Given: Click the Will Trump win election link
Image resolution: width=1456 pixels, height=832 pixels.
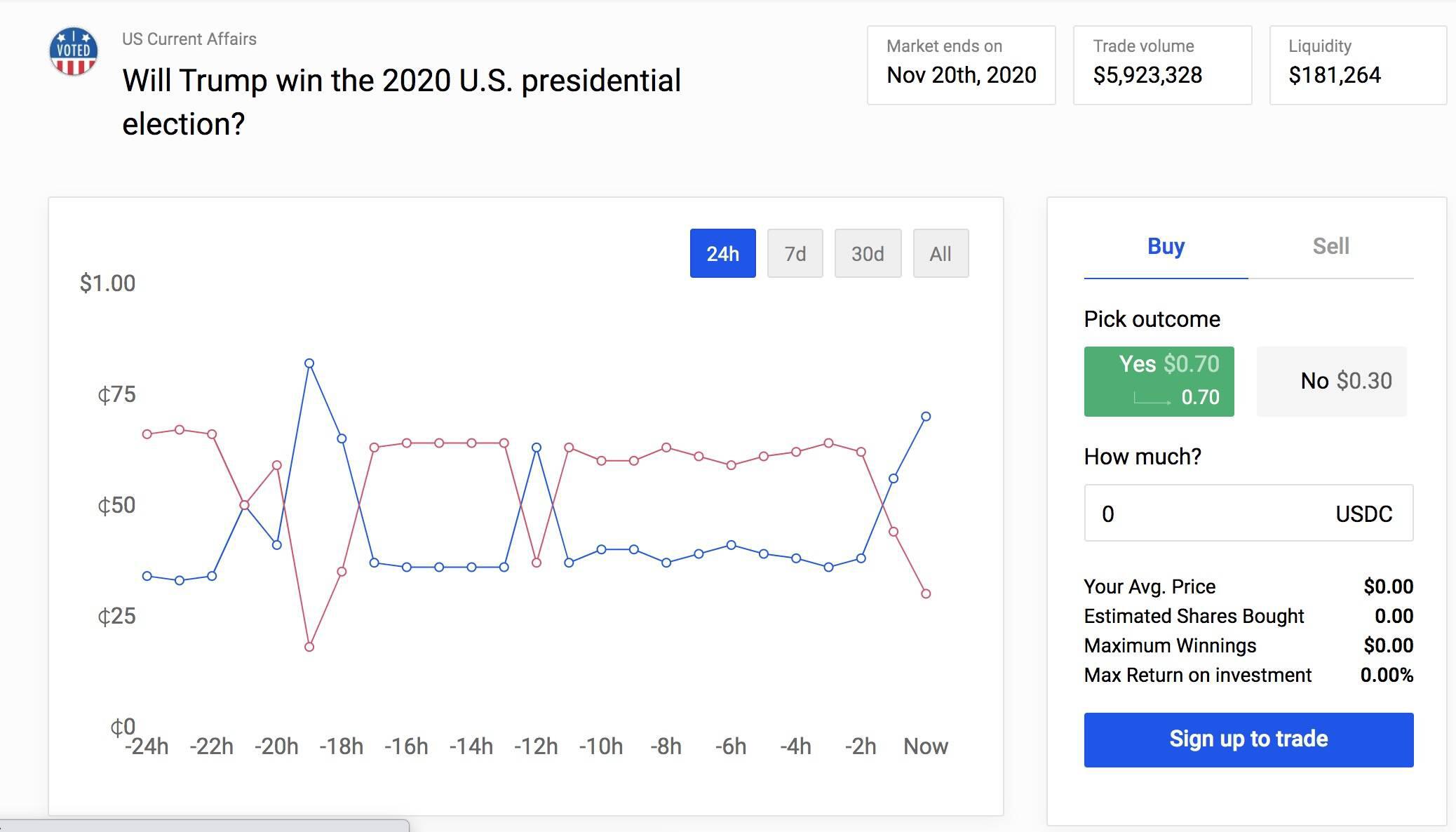Looking at the screenshot, I should tap(400, 102).
